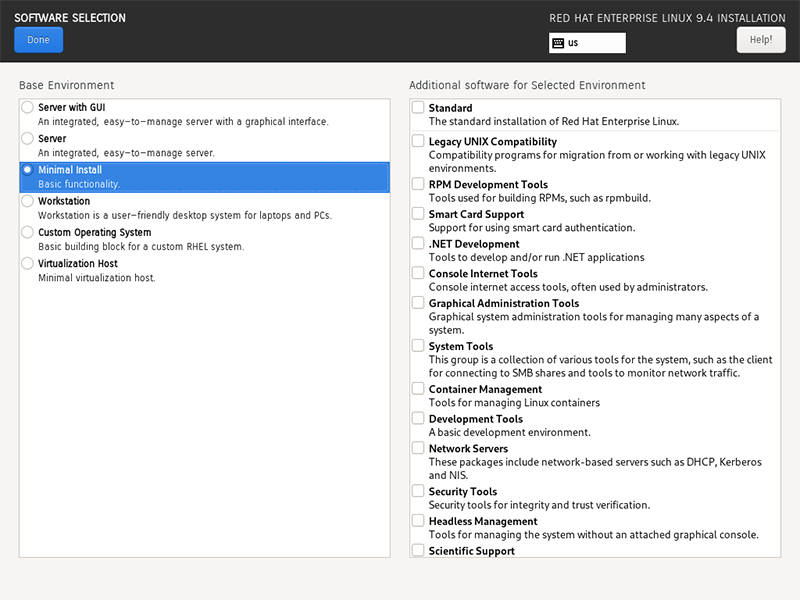Screen dimensions: 800x600
Task: Check Development Tools checkbox
Action: click(418, 418)
